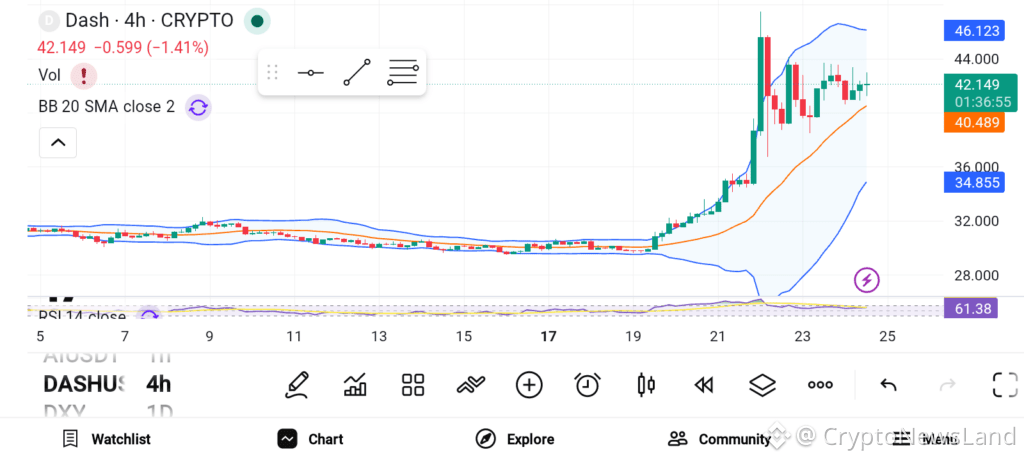The width and height of the screenshot is (1024, 461).
Task: Switch to the Chart tab
Action: point(310,439)
